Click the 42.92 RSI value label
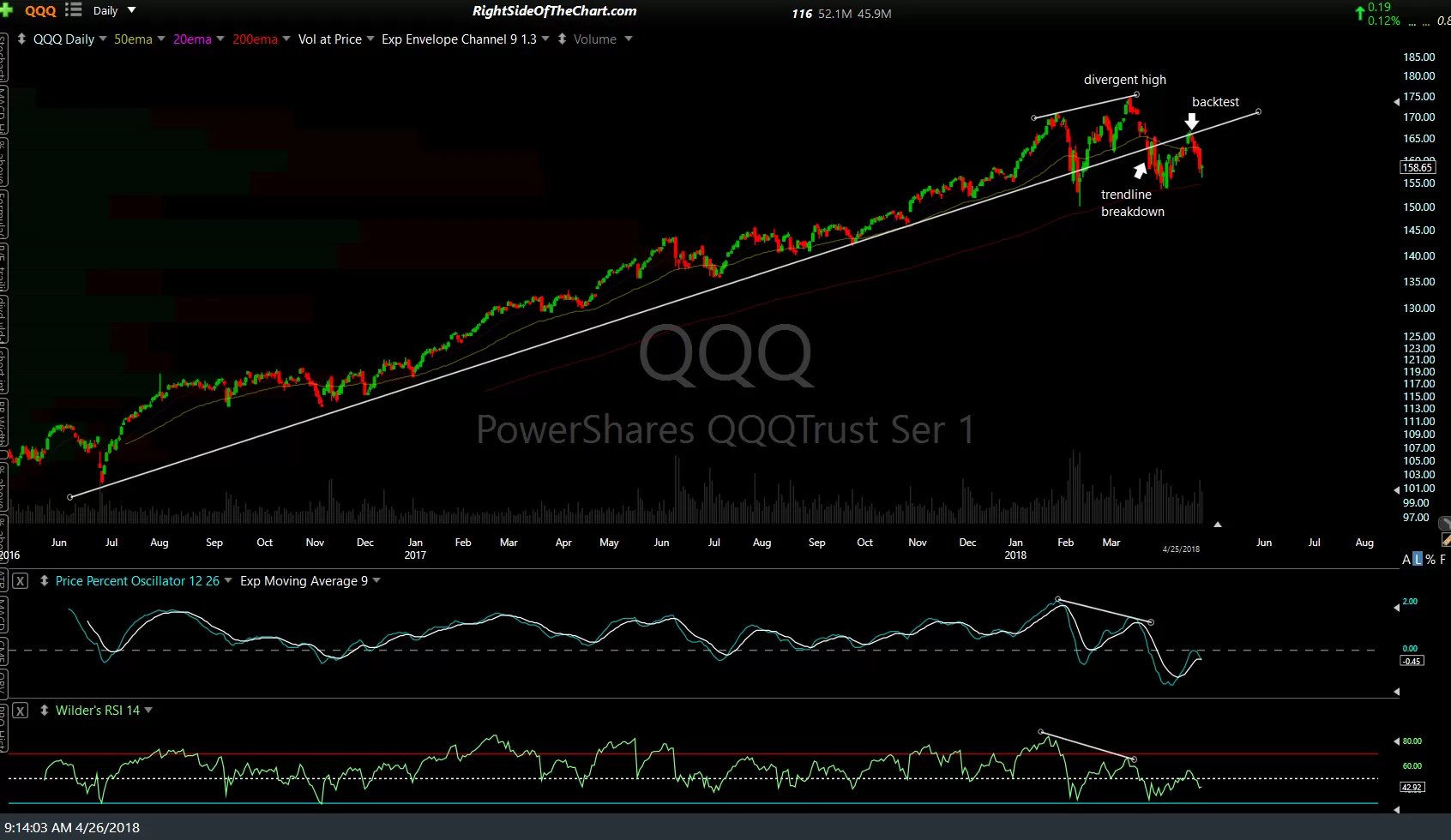 point(1412,787)
